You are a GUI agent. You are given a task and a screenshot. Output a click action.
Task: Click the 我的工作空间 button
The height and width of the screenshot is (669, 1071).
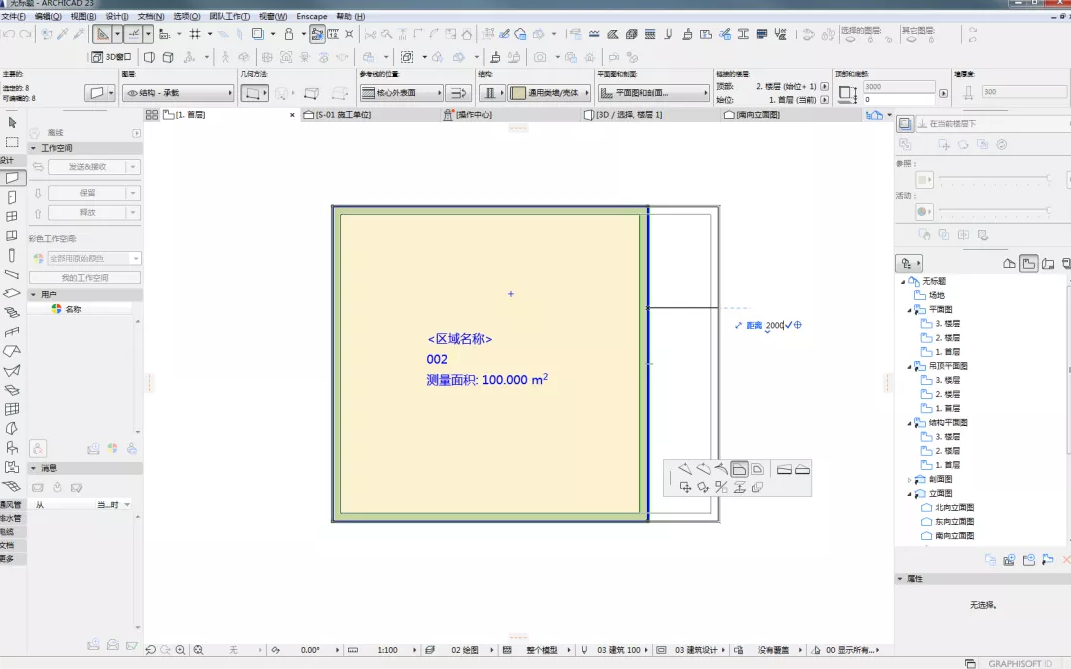point(85,277)
